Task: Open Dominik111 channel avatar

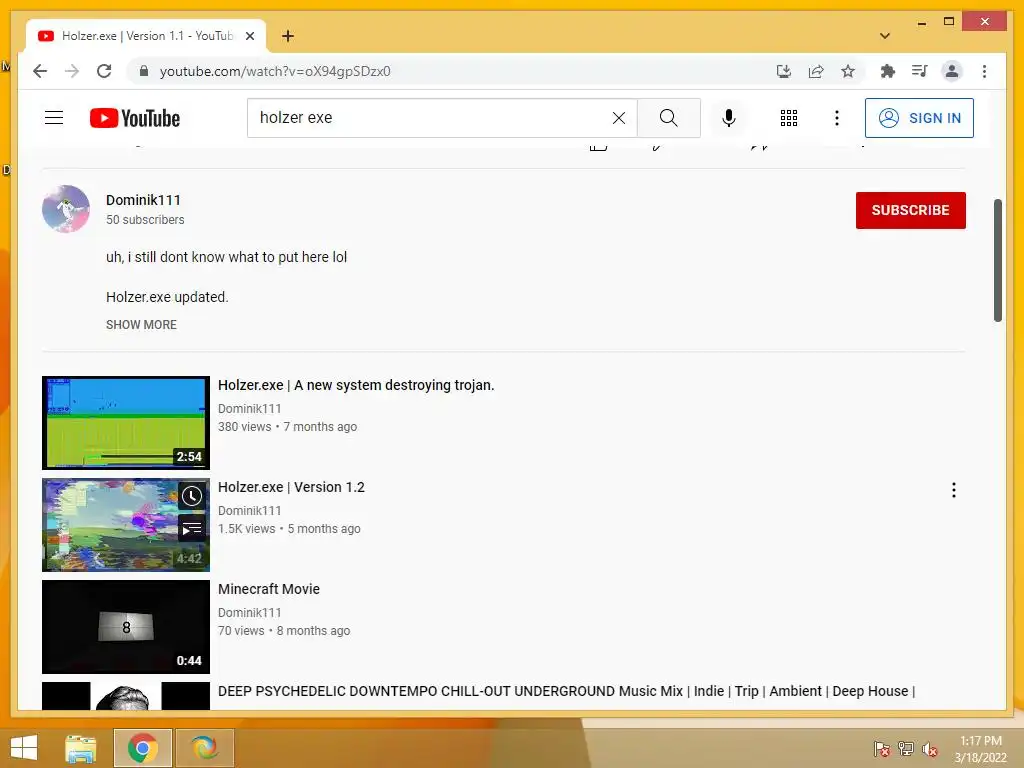Action: click(66, 209)
